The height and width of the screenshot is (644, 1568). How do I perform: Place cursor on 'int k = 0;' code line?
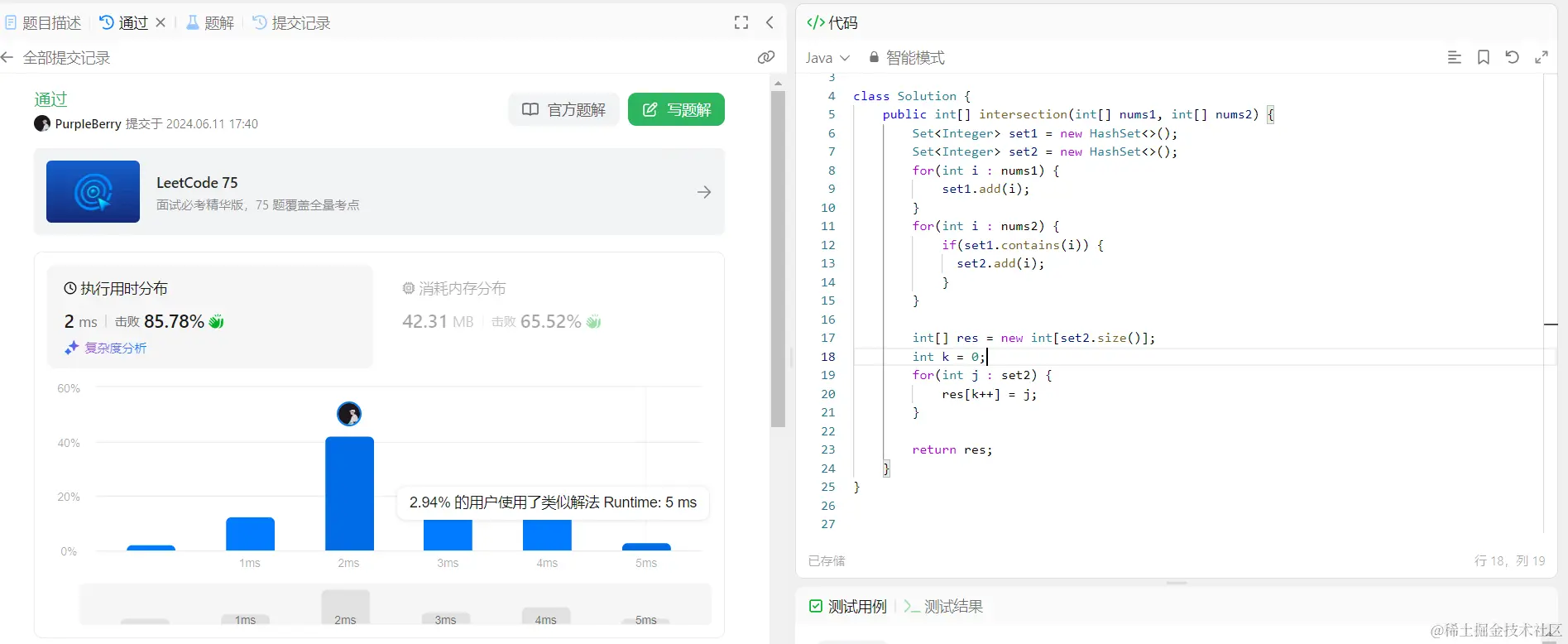[x=948, y=357]
